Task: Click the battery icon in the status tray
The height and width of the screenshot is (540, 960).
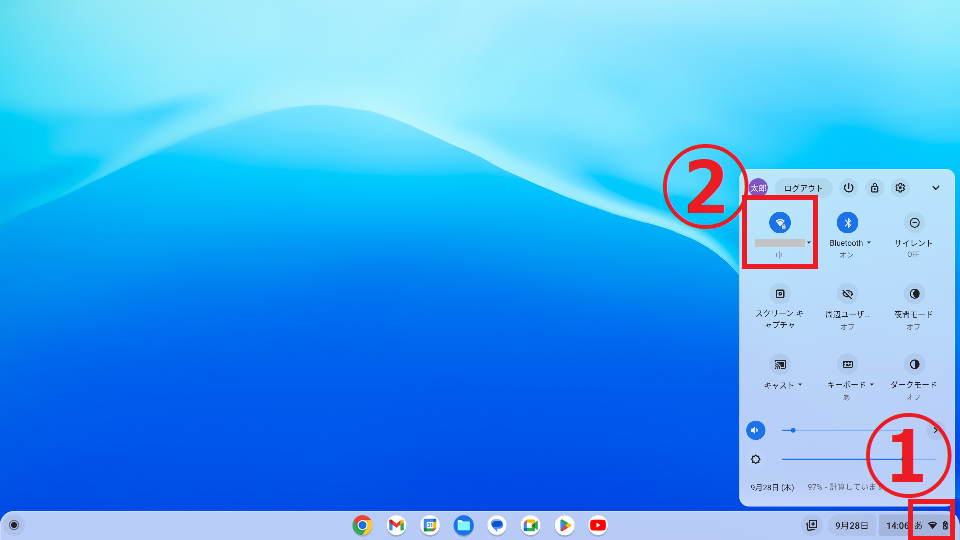Action: 945,525
